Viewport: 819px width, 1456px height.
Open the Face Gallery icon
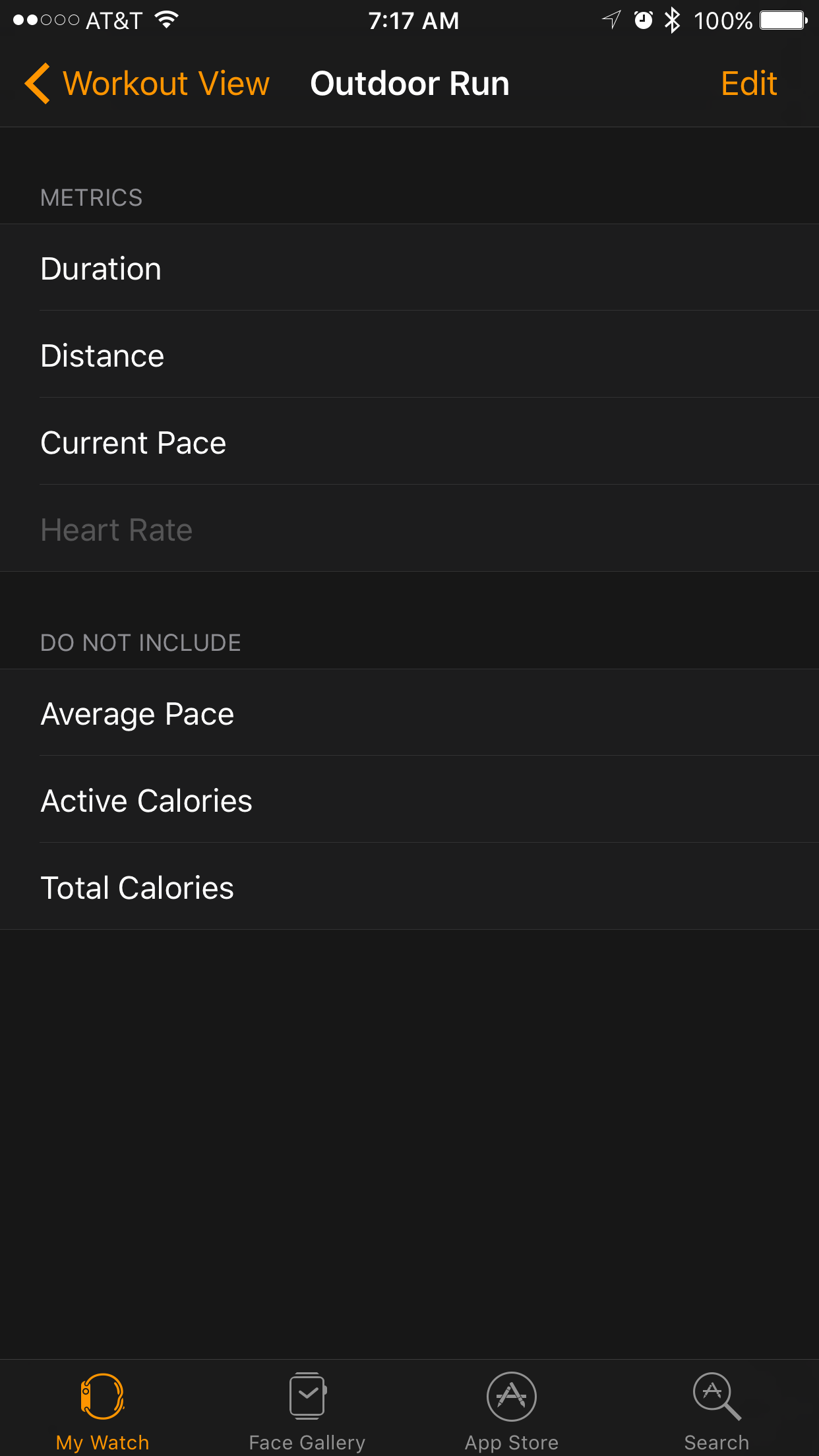[x=307, y=1396]
